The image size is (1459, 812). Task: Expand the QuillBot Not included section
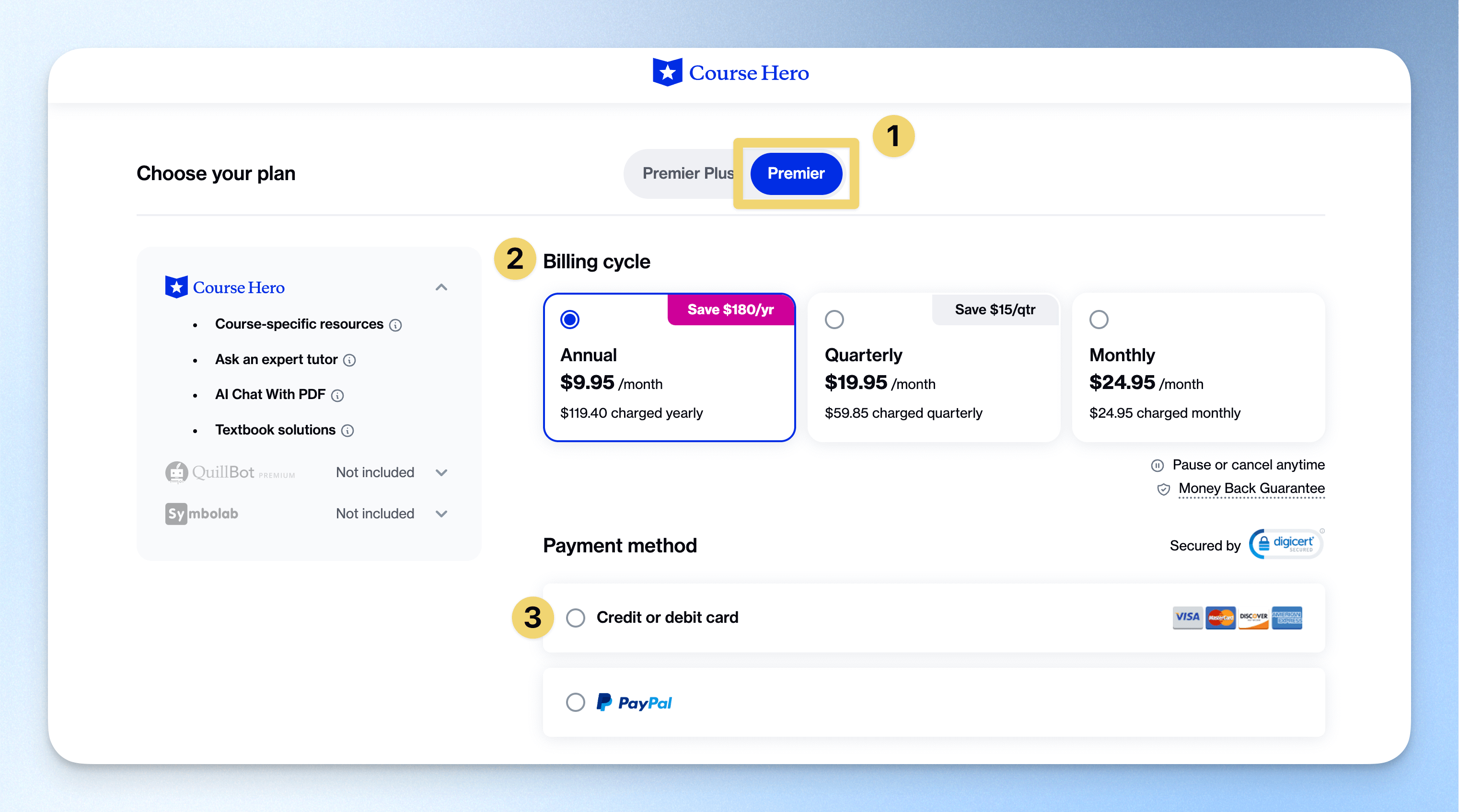pyautogui.click(x=441, y=473)
